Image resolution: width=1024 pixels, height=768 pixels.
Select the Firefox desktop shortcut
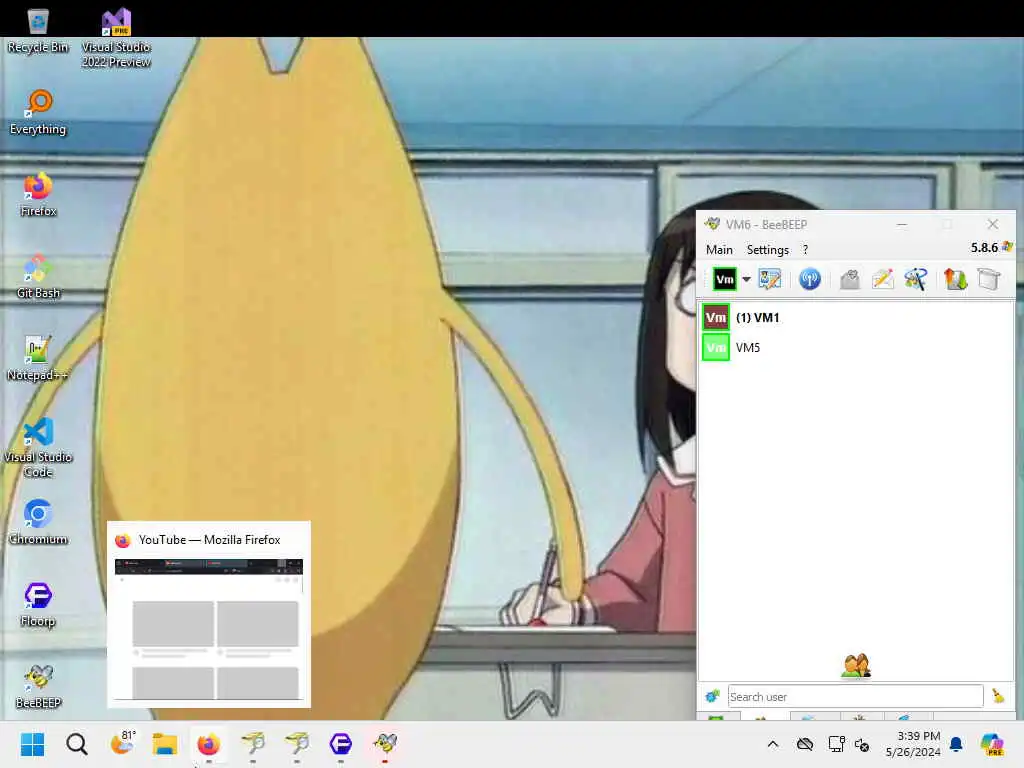[x=38, y=195]
